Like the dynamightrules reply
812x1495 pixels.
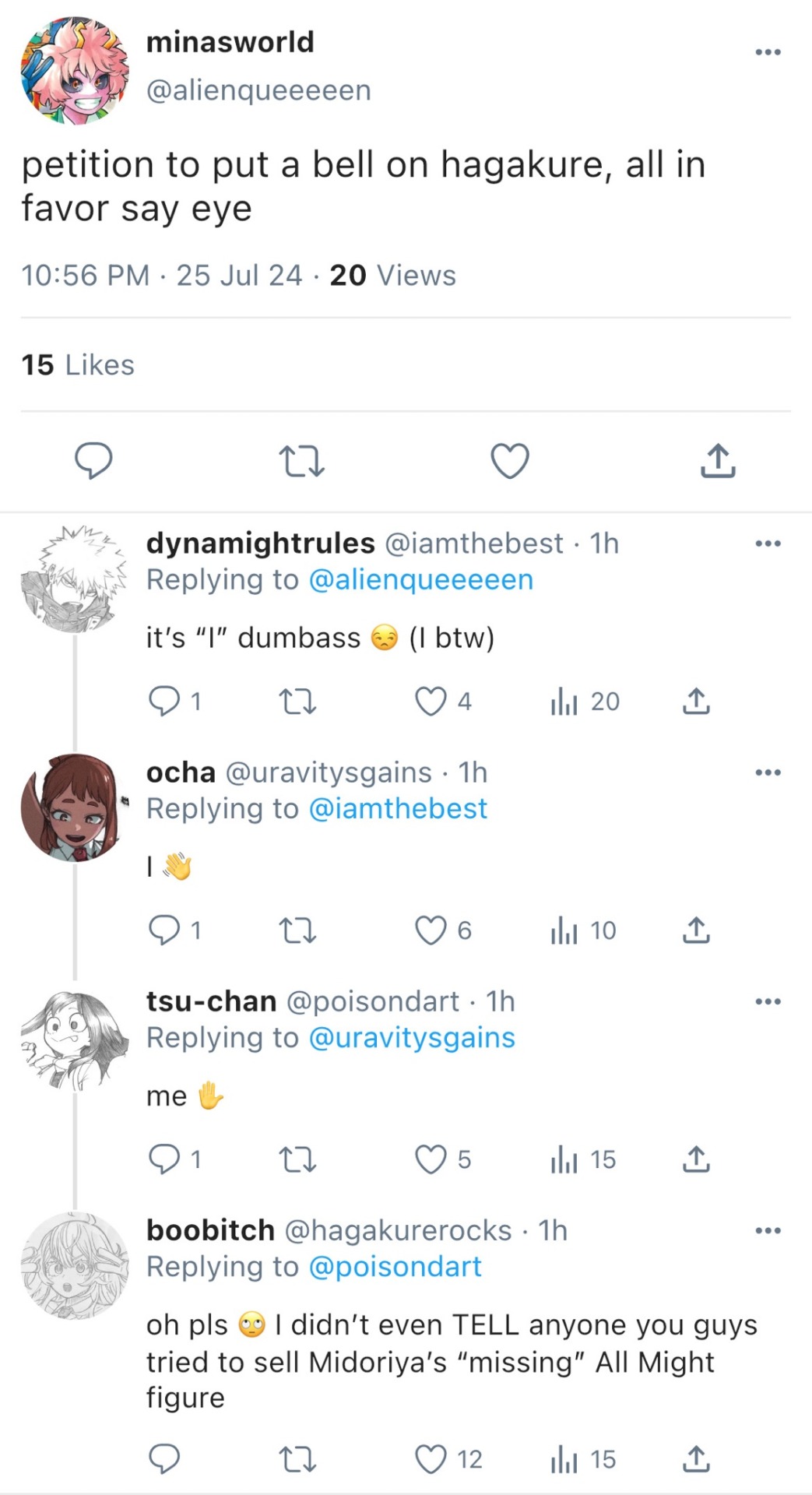431,702
